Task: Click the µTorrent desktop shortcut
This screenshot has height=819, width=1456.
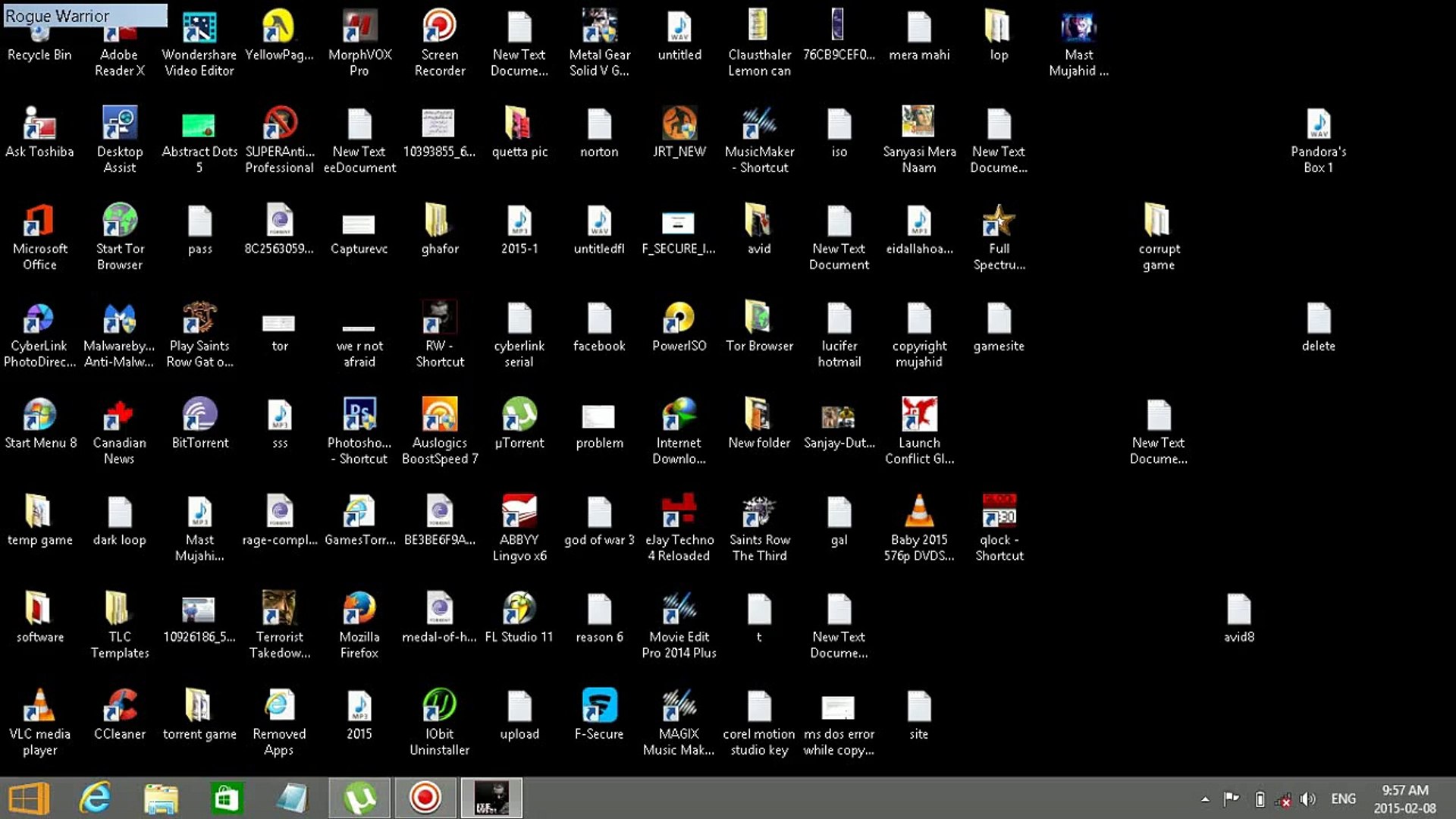Action: coord(519,425)
